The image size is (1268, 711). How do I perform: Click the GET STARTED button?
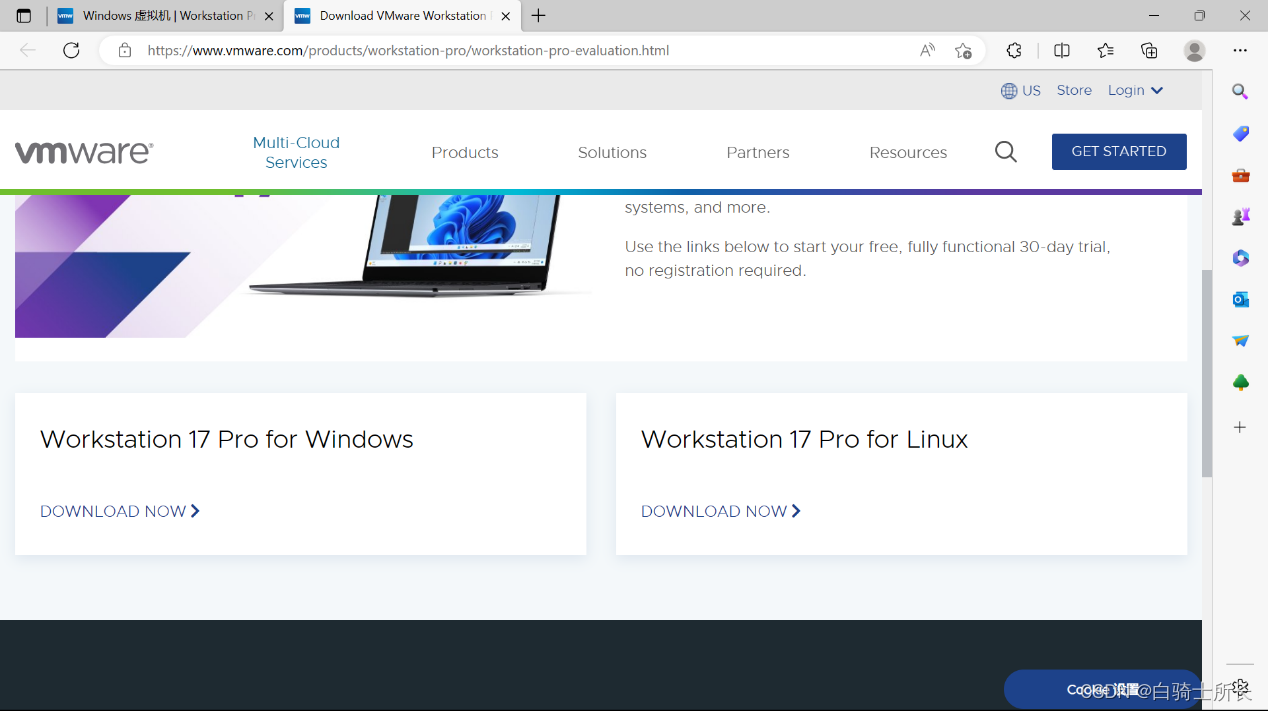coord(1119,152)
